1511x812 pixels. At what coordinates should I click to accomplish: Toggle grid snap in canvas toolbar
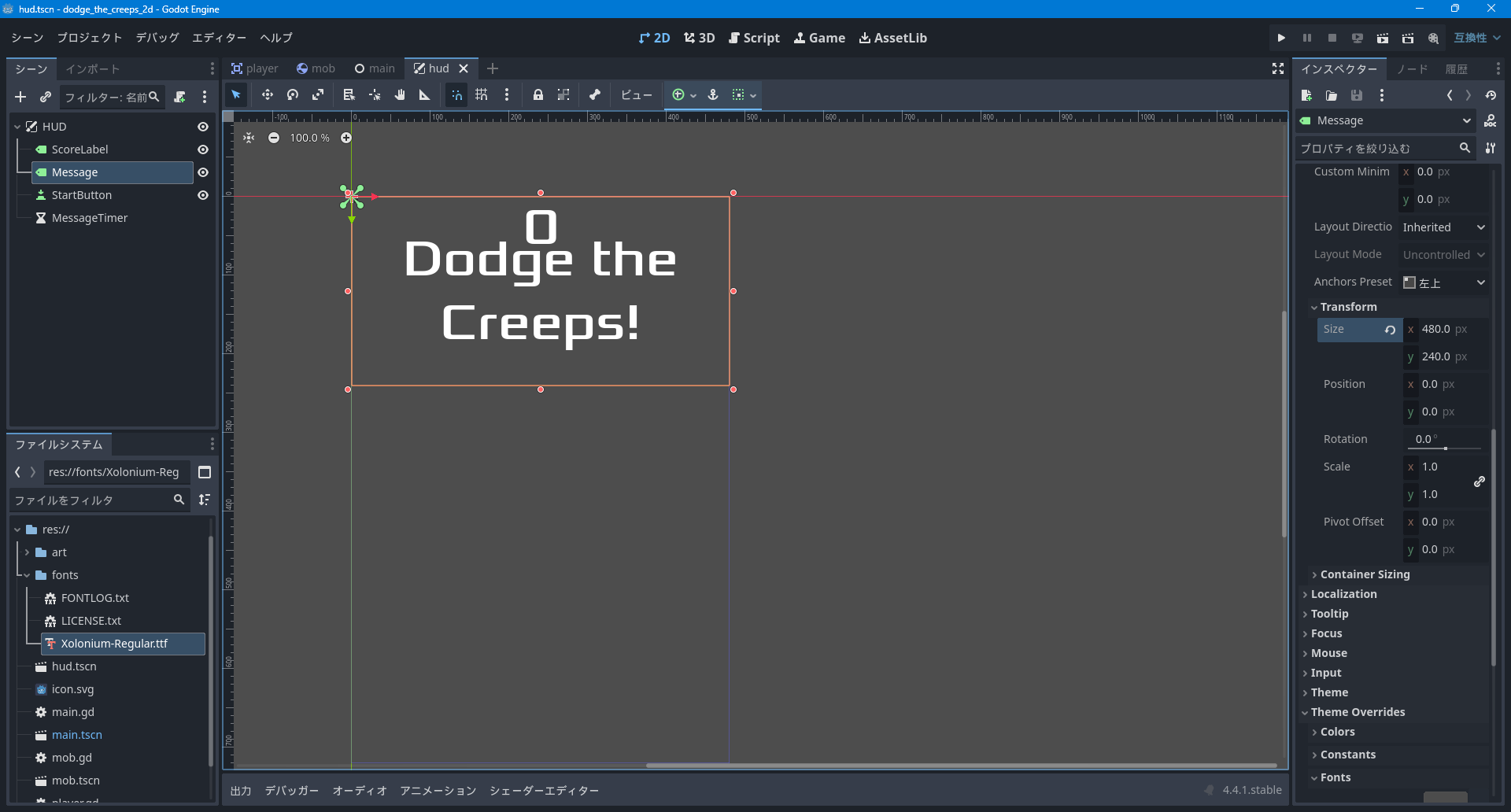(482, 95)
